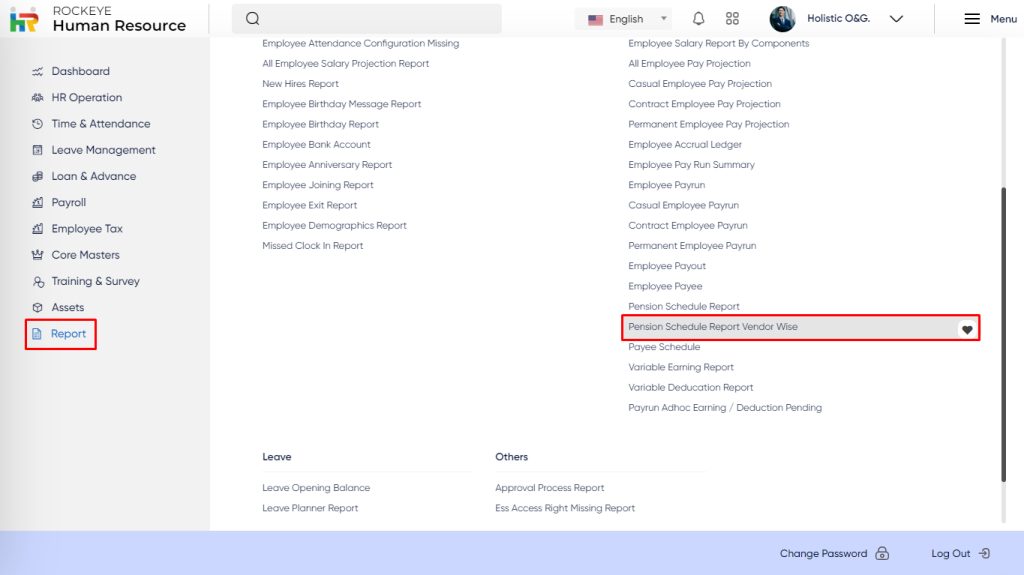
Task: Open Approval Process Report
Action: [549, 488]
